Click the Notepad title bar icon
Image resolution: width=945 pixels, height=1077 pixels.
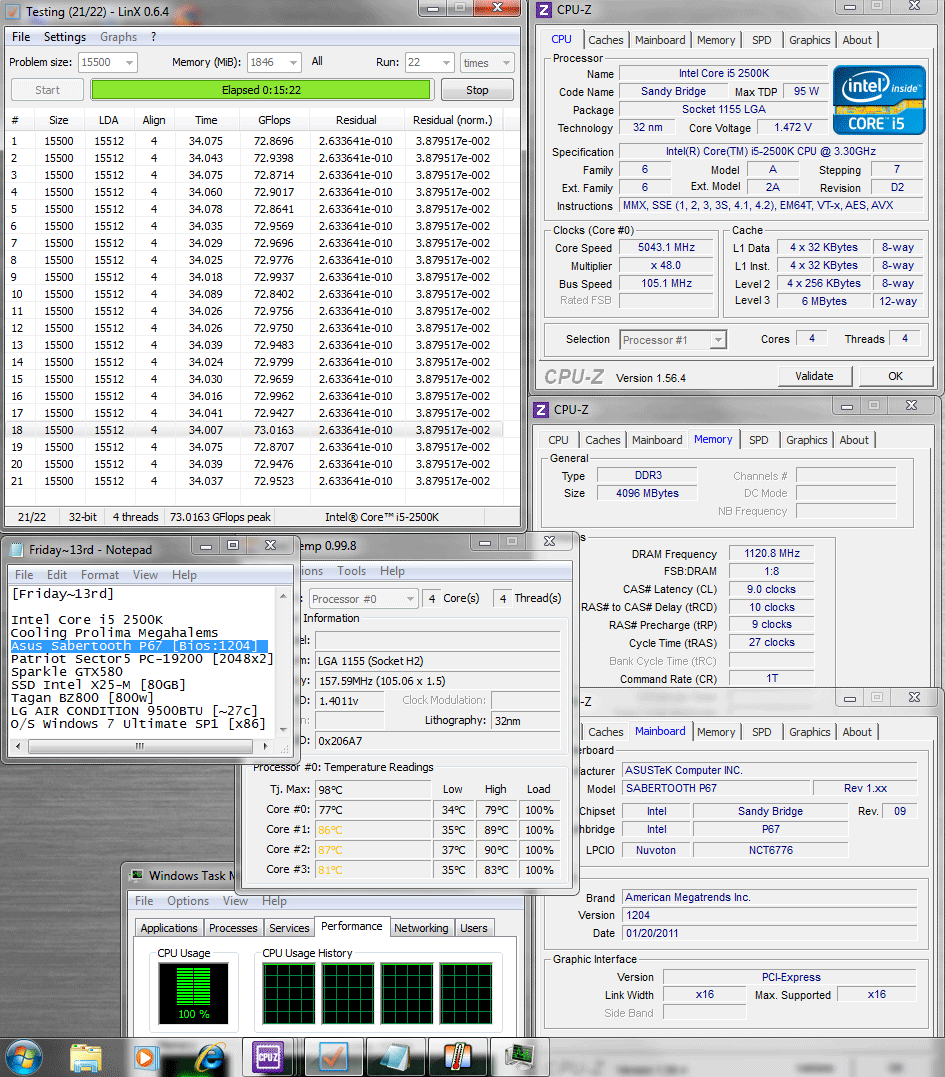tap(16, 549)
